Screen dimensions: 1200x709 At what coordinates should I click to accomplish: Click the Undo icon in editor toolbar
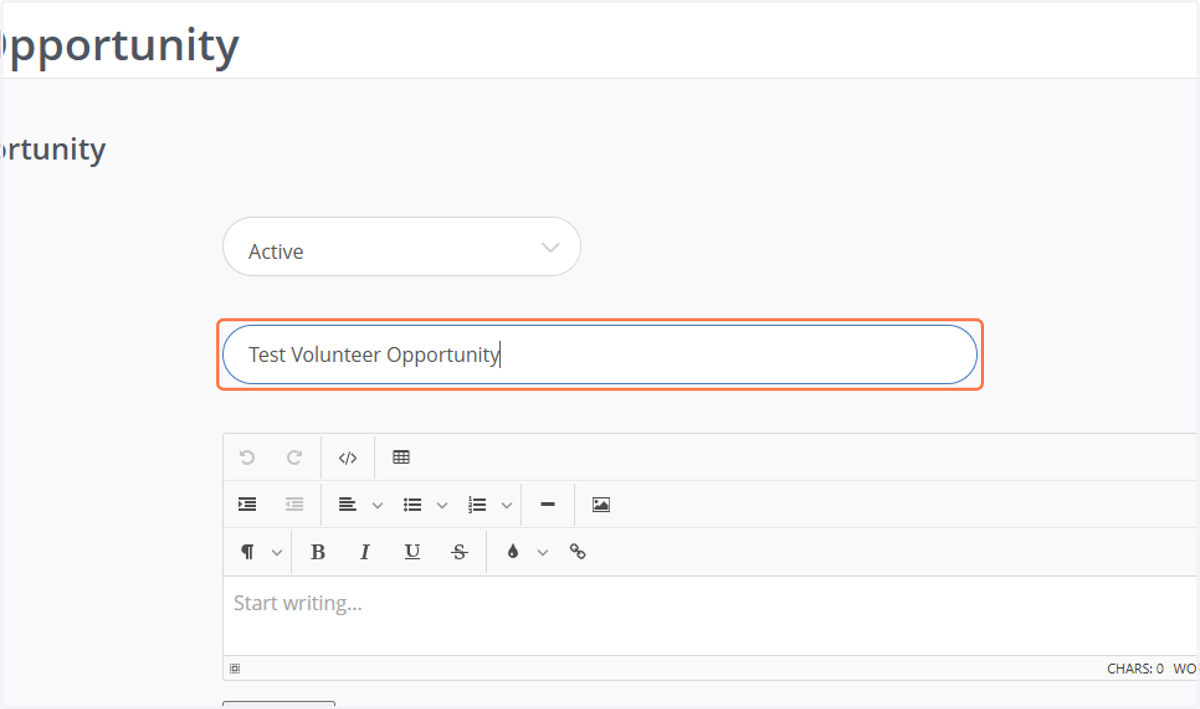pyautogui.click(x=247, y=458)
